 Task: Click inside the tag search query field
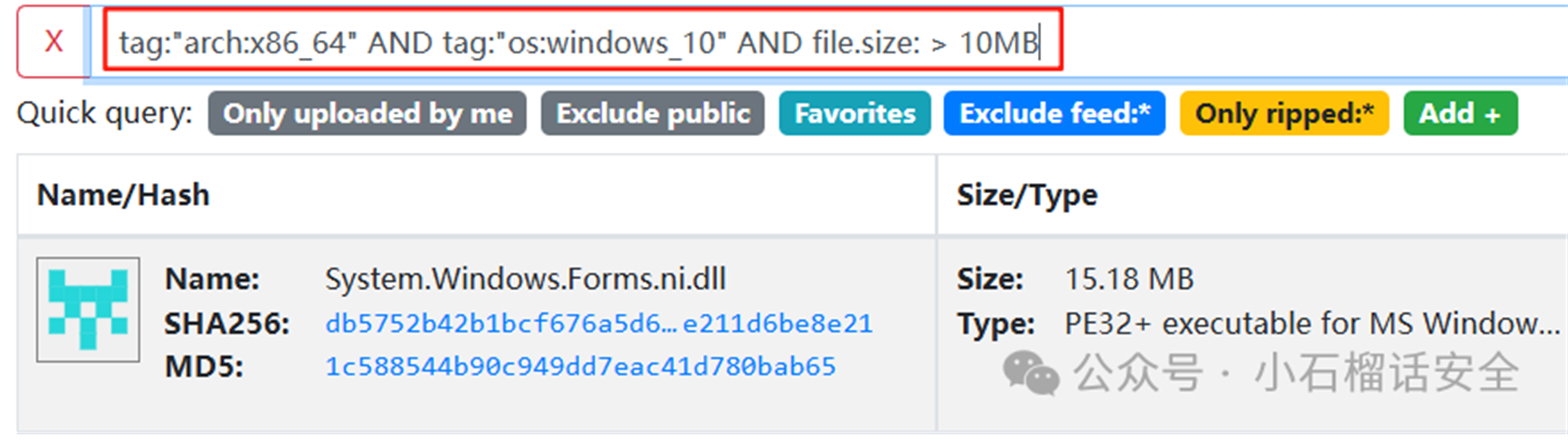click(x=582, y=42)
